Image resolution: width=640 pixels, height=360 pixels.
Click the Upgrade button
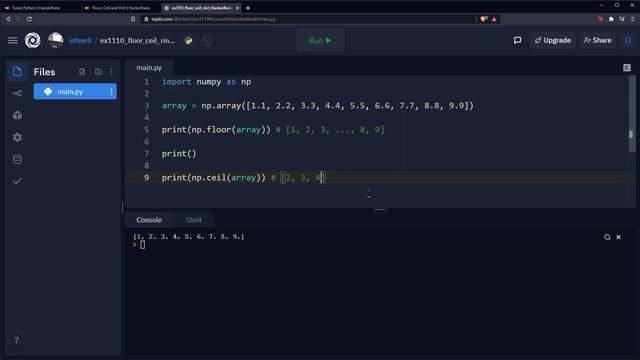click(553, 40)
